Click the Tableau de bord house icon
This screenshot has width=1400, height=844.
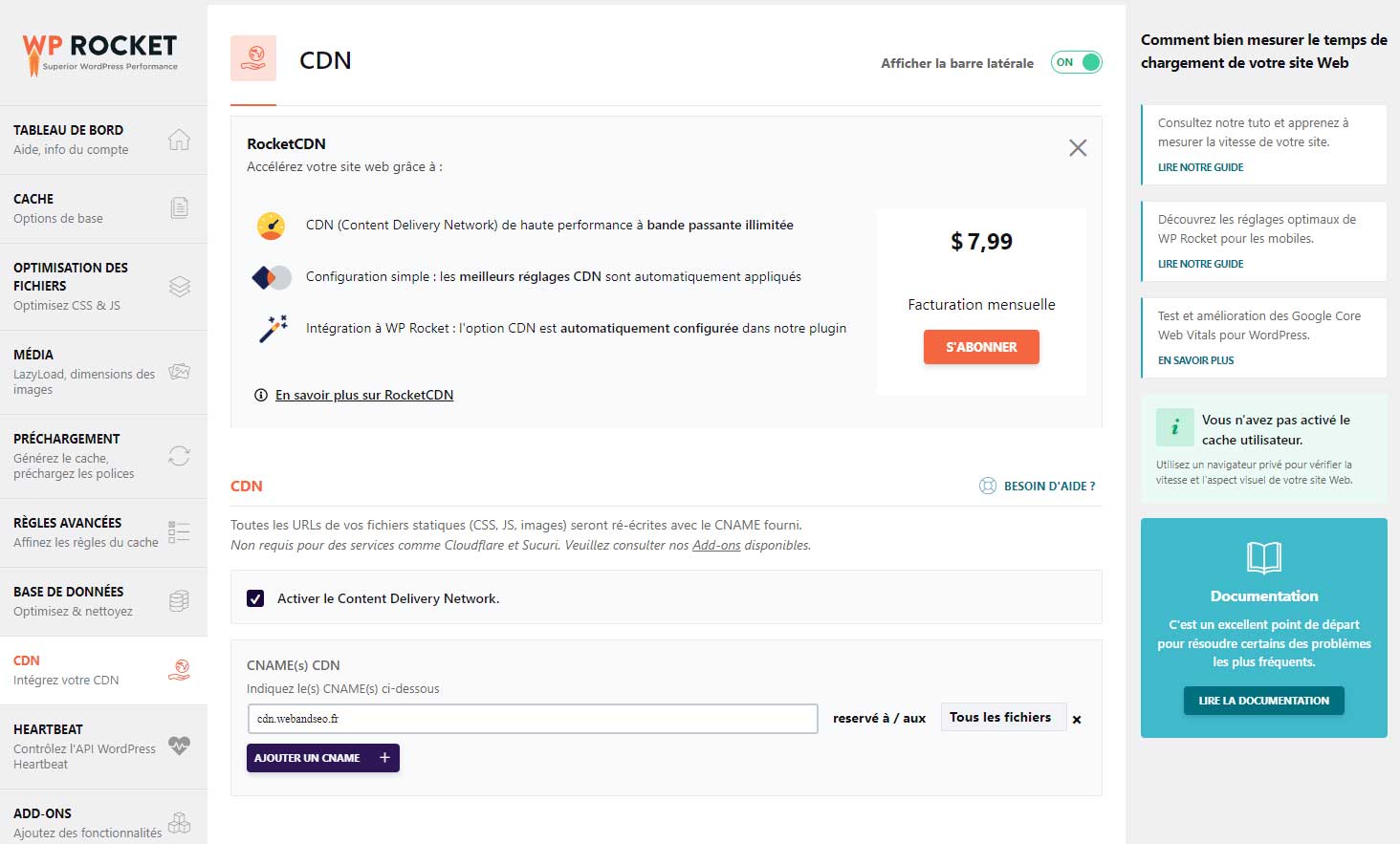(x=179, y=140)
